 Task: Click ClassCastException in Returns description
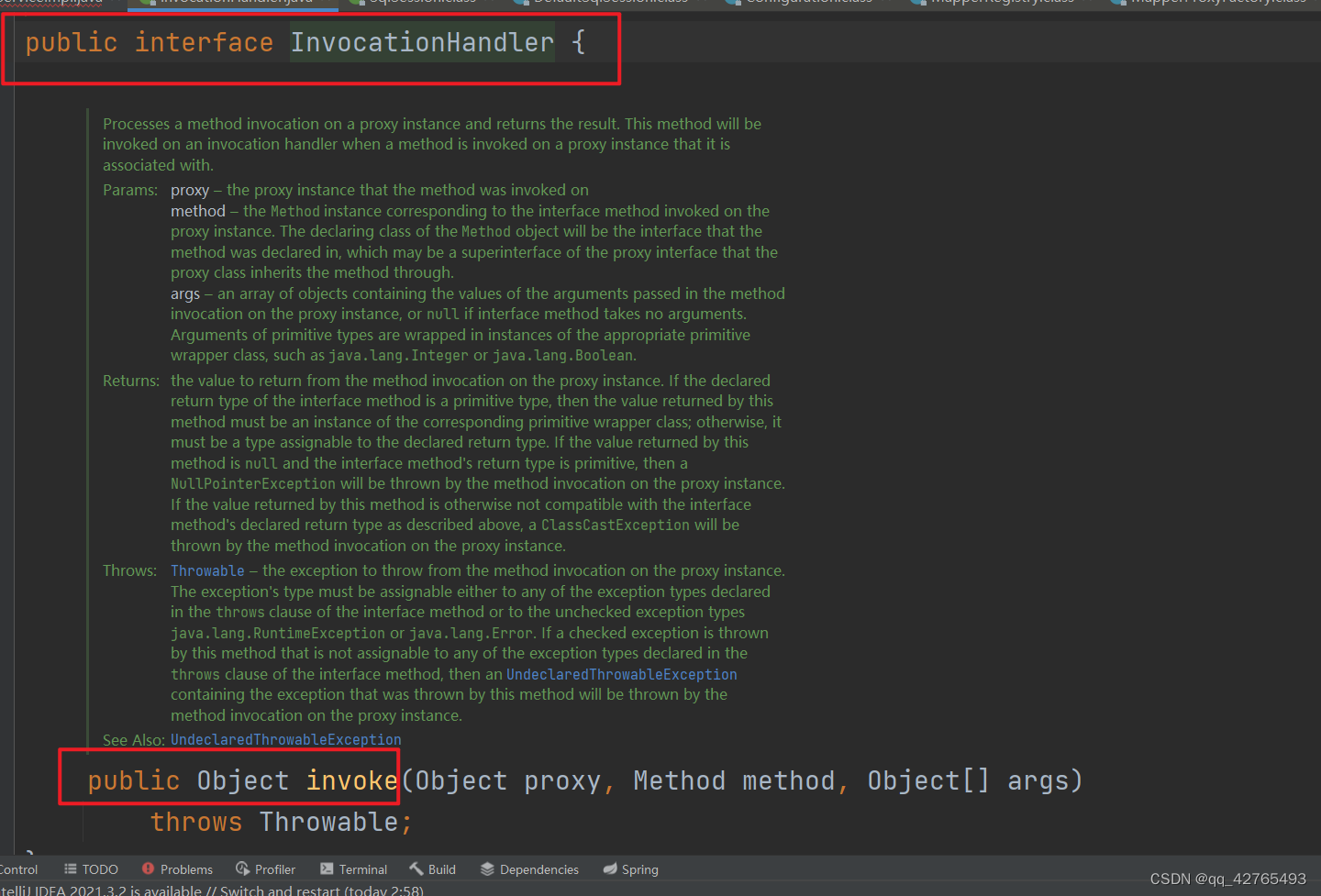pyautogui.click(x=615, y=525)
